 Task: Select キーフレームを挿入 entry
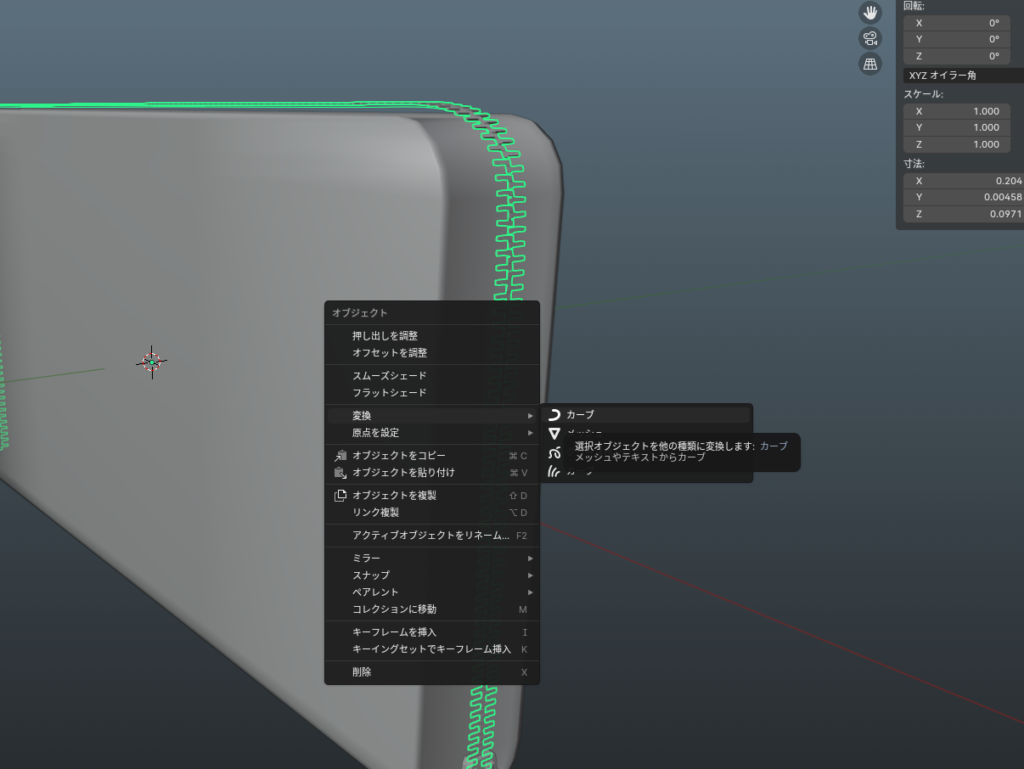(432, 632)
